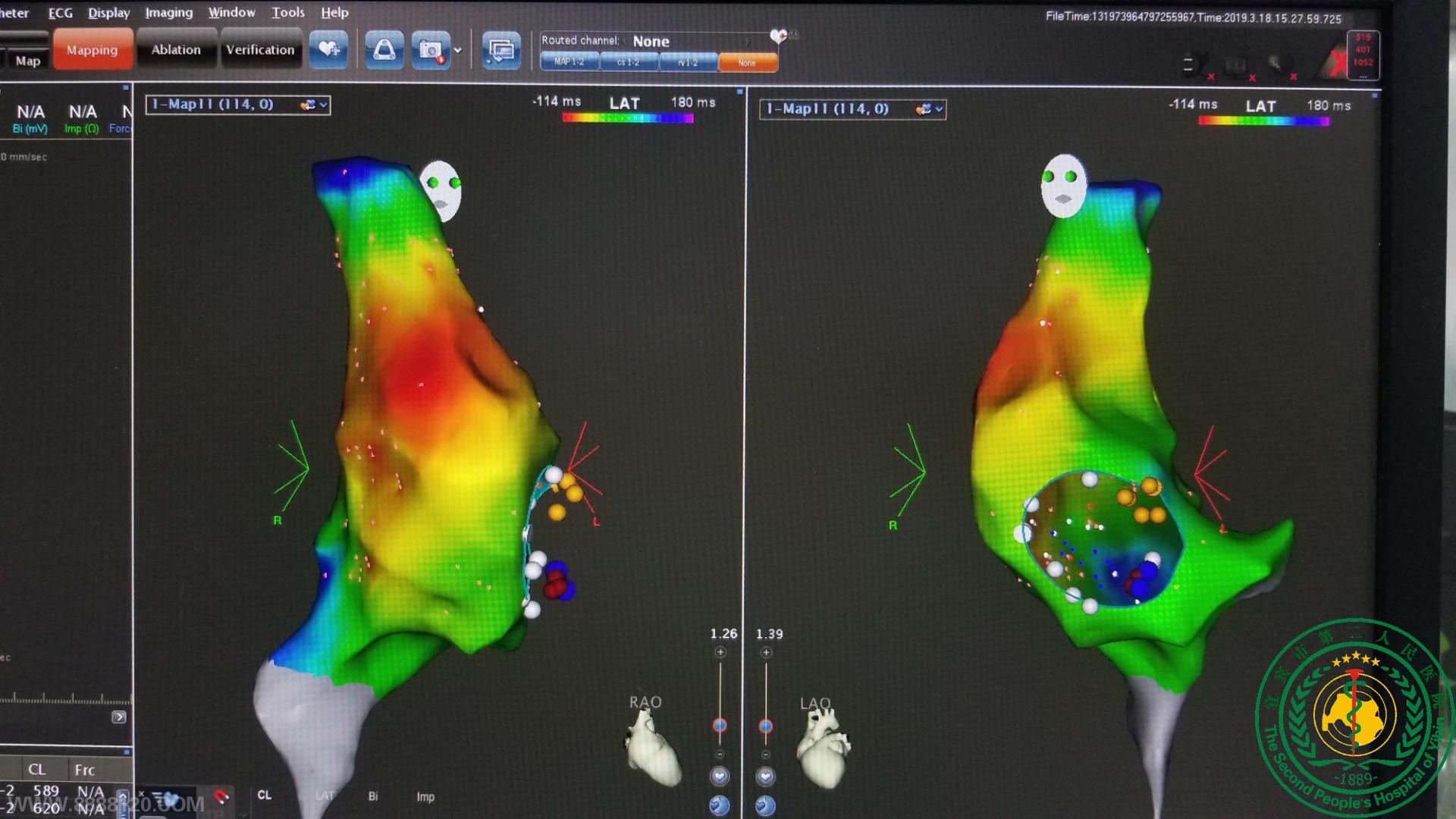
Task: Open the Imaging menu
Action: (x=168, y=12)
